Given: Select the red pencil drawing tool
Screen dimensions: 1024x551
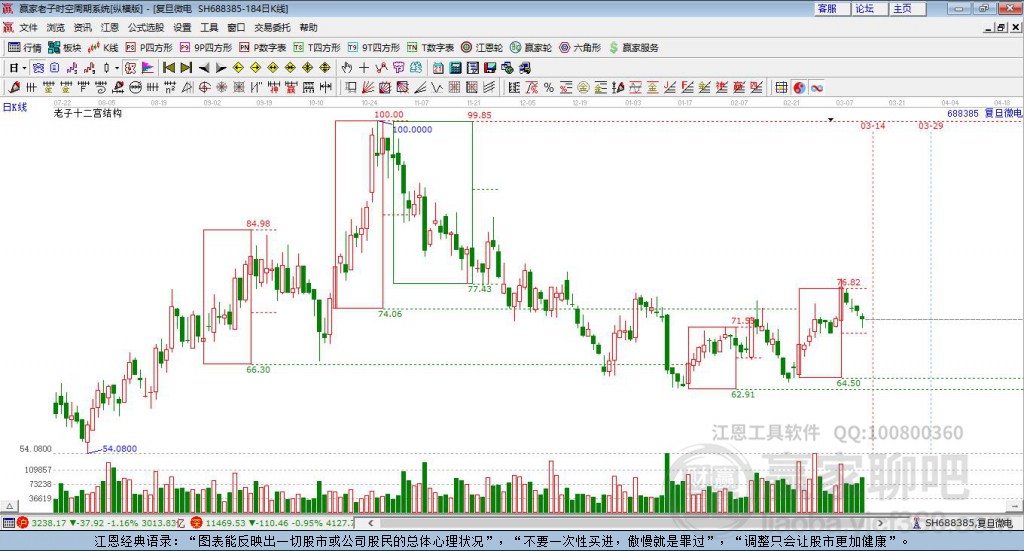Looking at the screenshot, I should [x=14, y=87].
